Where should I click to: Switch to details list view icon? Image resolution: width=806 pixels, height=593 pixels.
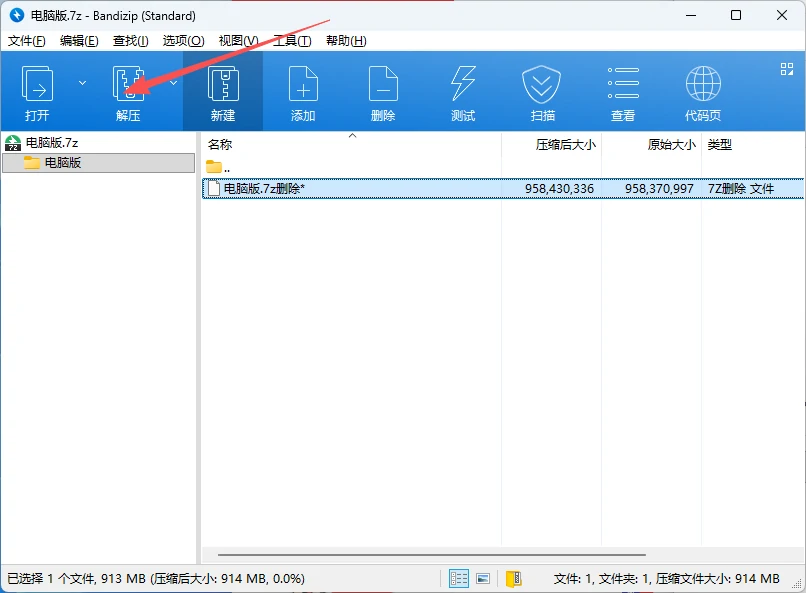click(459, 579)
